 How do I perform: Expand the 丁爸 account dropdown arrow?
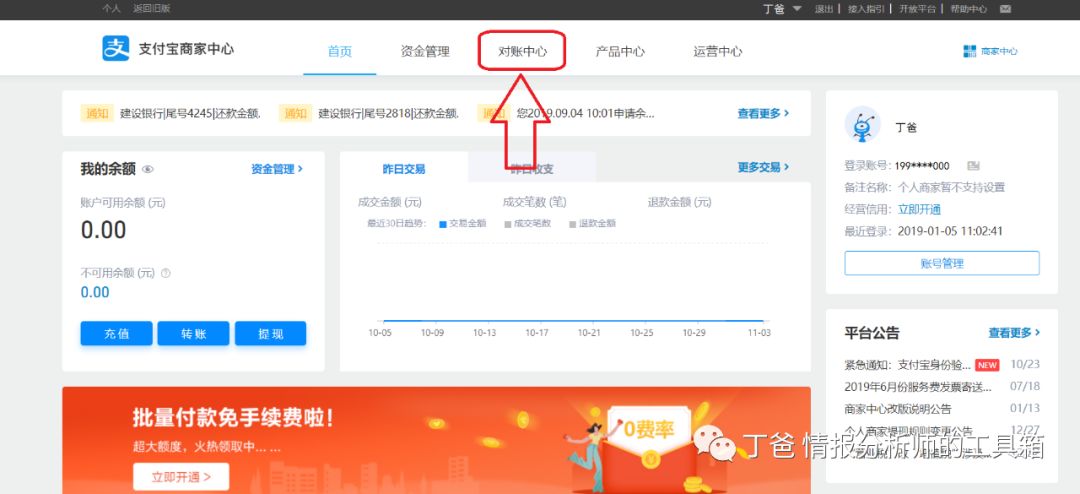(x=797, y=9)
